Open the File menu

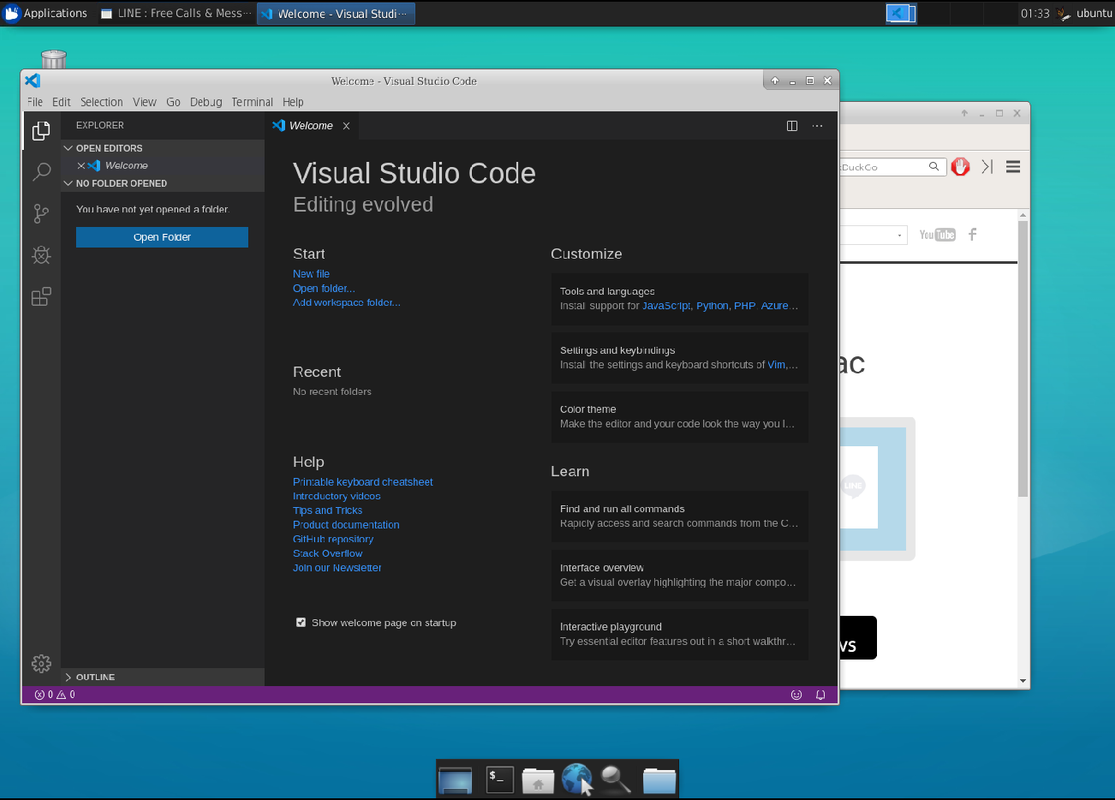click(35, 102)
